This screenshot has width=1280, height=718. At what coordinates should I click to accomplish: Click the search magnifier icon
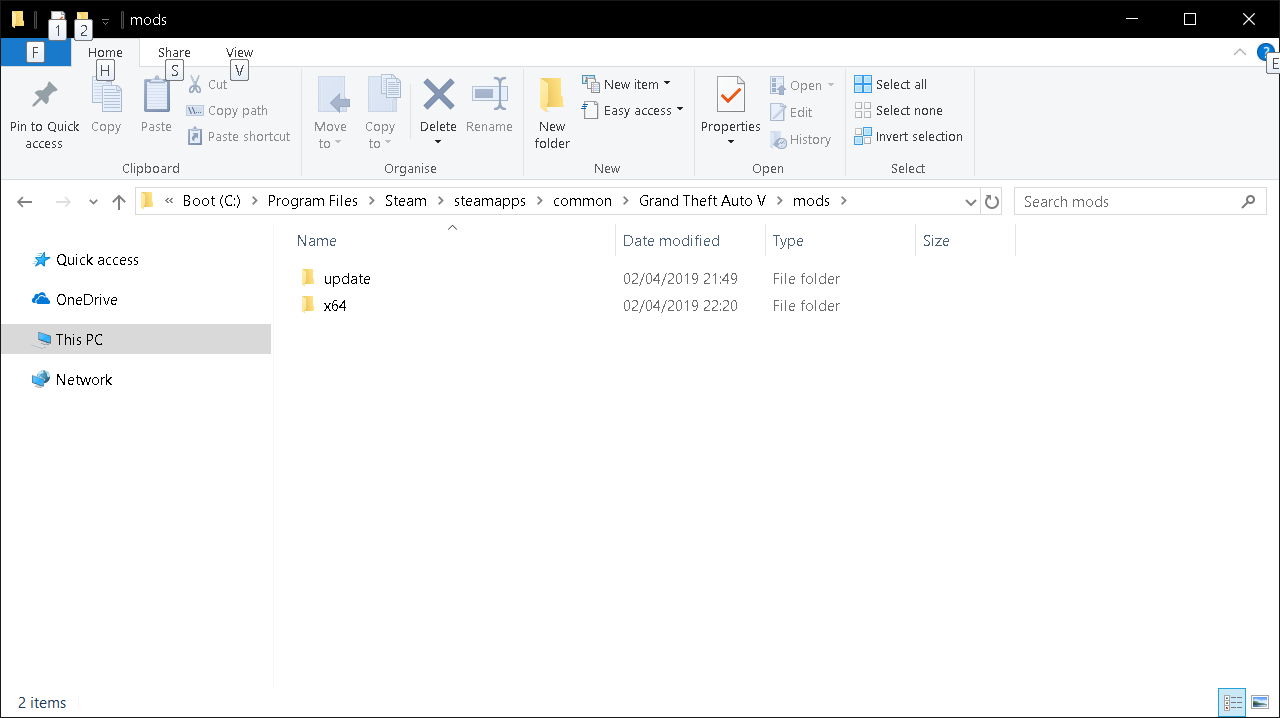(1248, 202)
